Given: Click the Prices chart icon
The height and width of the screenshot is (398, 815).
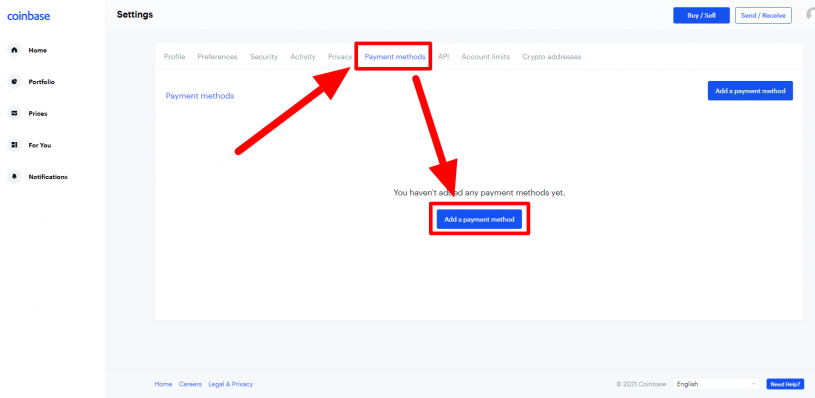Looking at the screenshot, I should [x=14, y=113].
